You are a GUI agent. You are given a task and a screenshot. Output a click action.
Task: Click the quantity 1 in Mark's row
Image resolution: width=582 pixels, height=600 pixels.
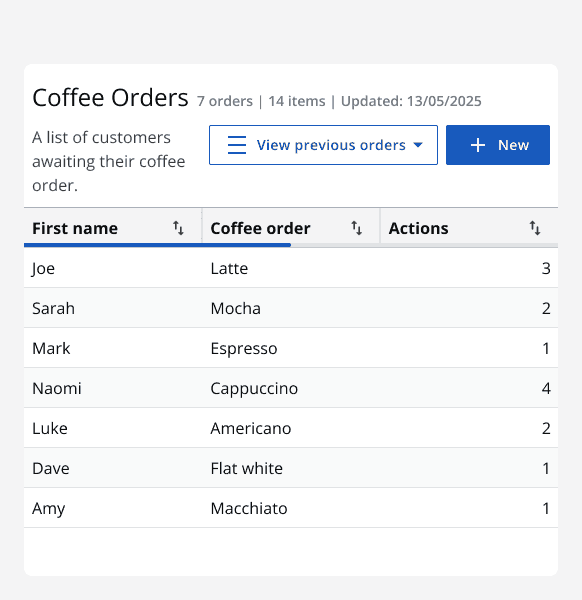tap(546, 348)
